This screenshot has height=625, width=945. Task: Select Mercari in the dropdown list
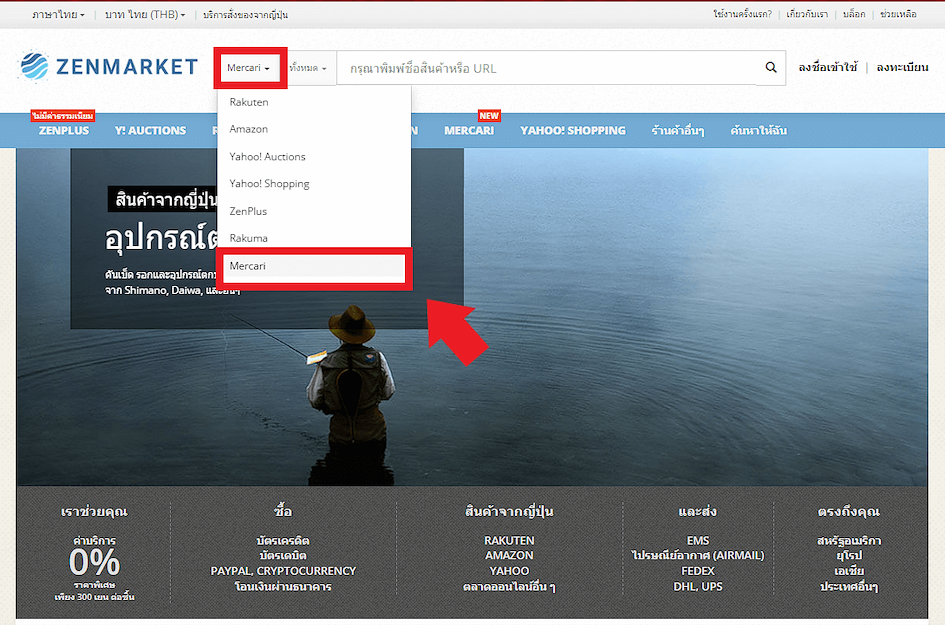point(314,266)
